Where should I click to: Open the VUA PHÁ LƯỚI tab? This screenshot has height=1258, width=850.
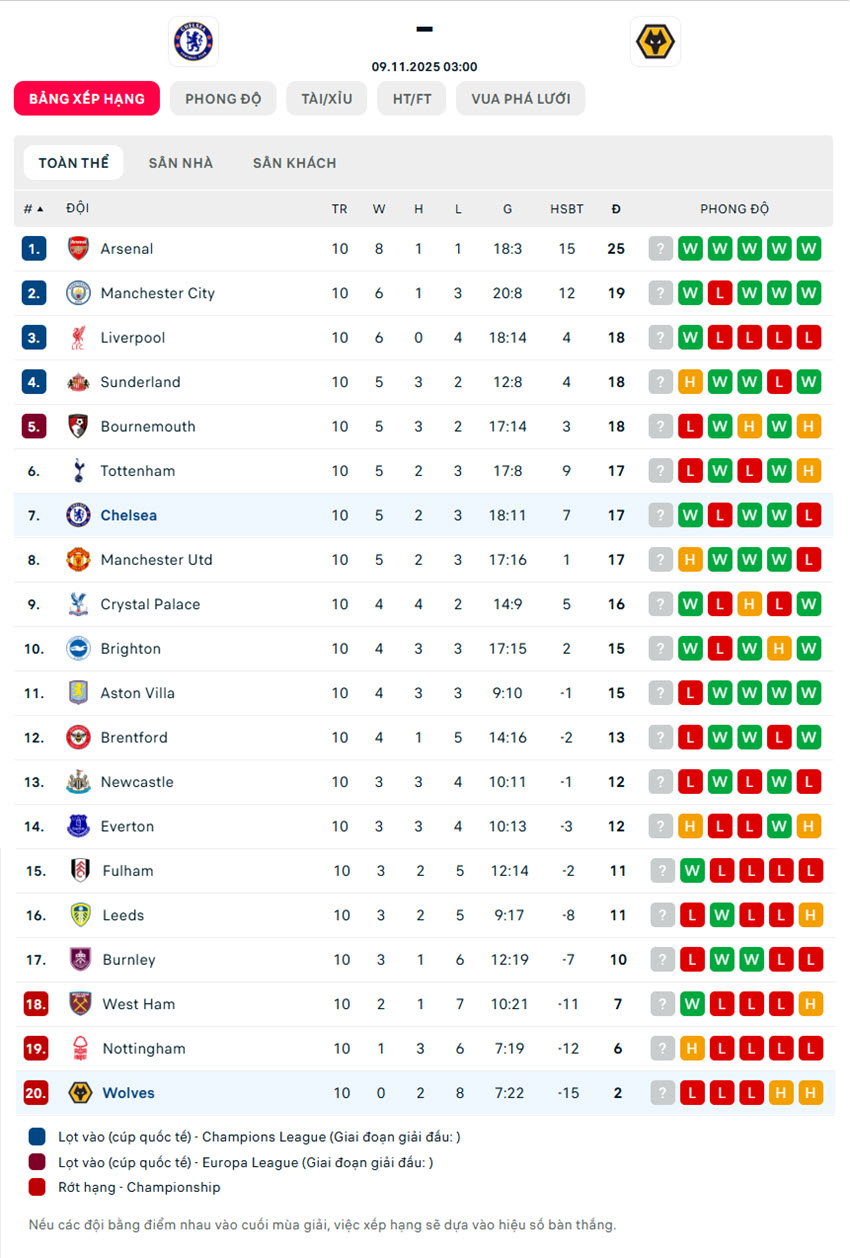(x=521, y=99)
